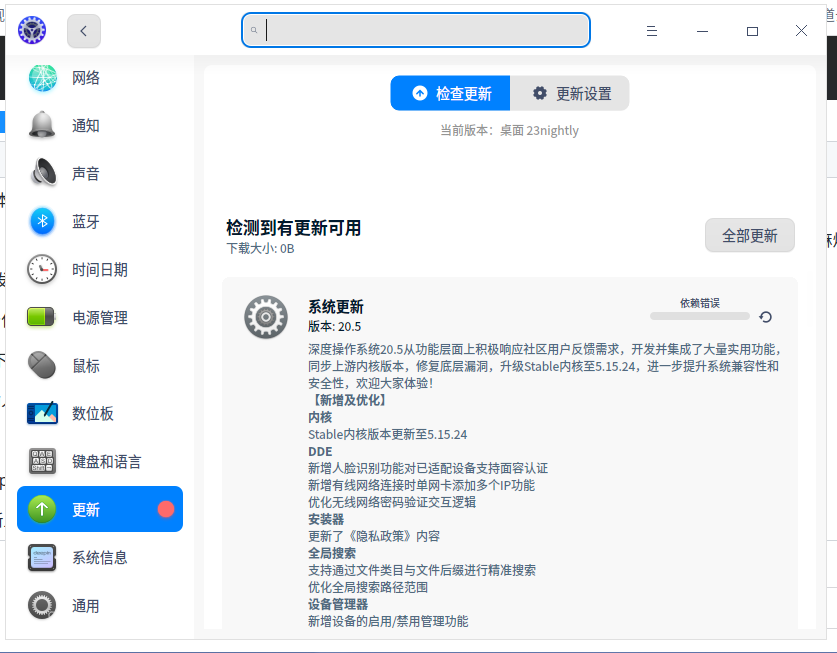Open 系统信息 (System Info) from the sidebar

point(41,557)
